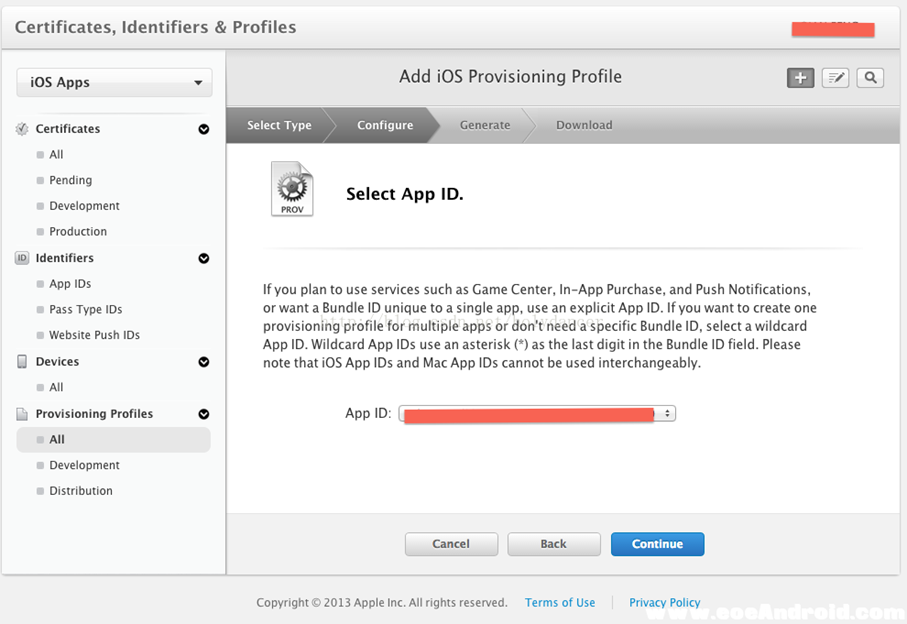Click the Provisioning Profiles document icon

click(x=22, y=414)
